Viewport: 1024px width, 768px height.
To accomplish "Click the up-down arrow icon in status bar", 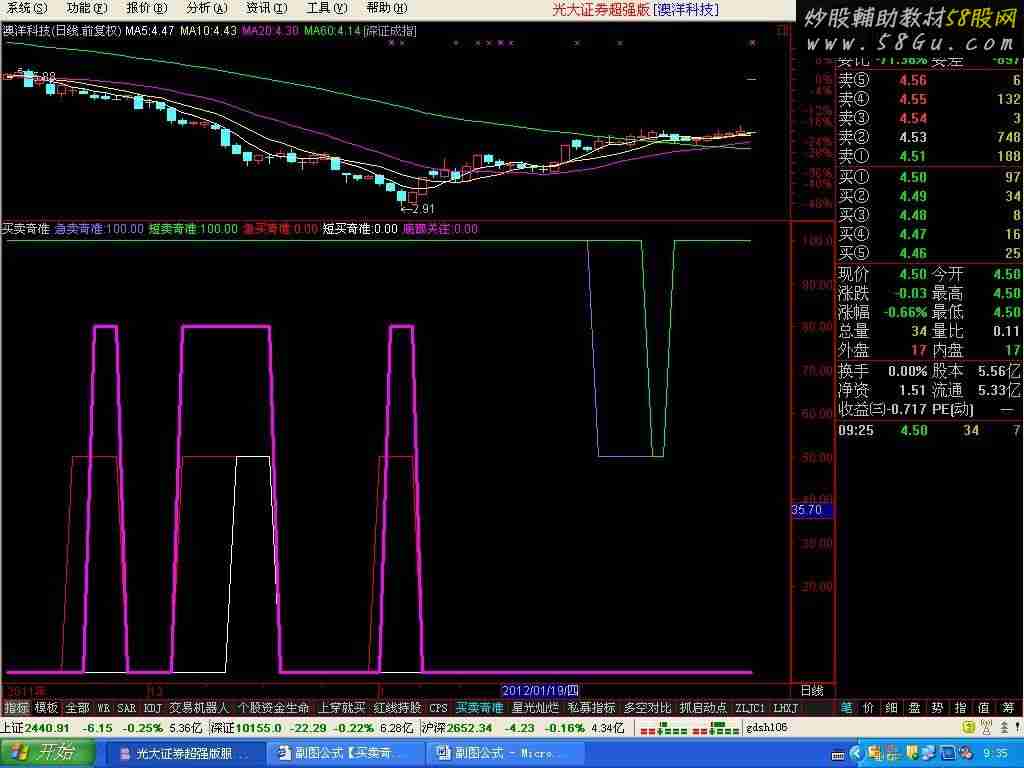I will [1004, 728].
